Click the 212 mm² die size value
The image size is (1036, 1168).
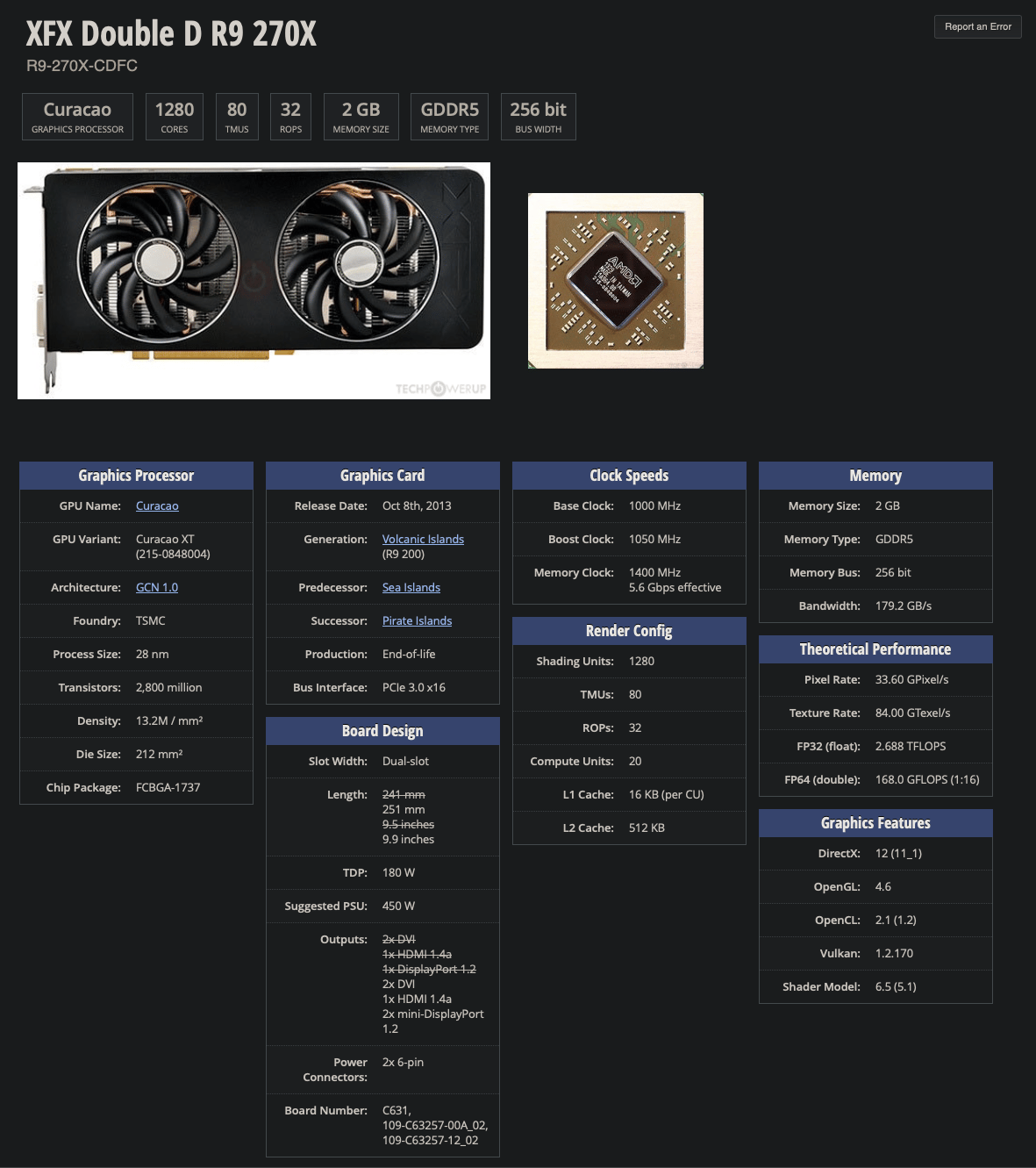coord(160,755)
